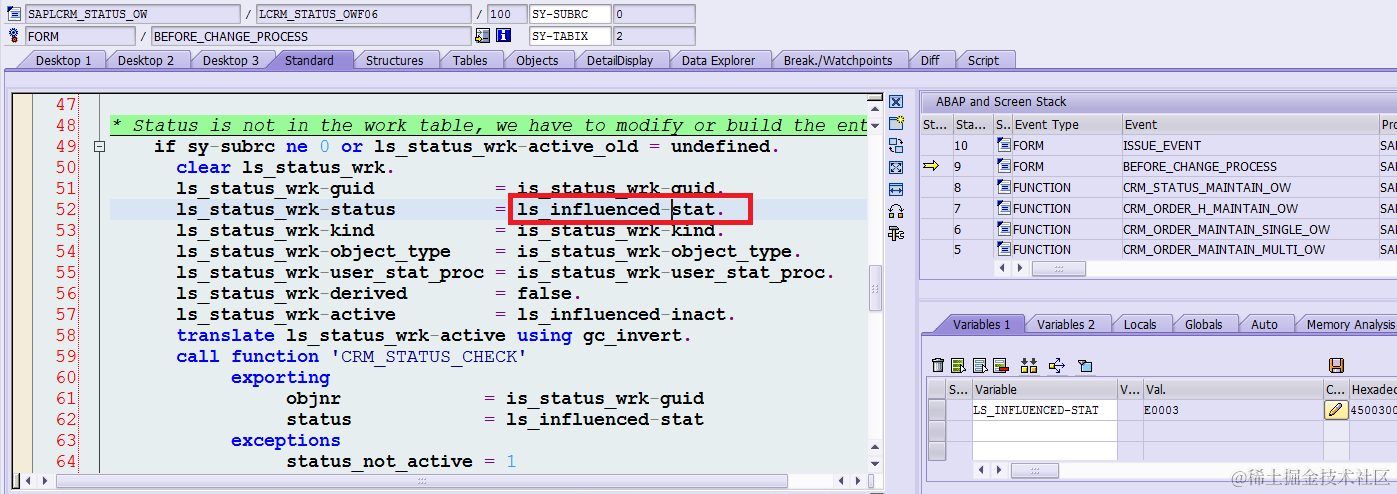Click the SY-SUBRC variable field

coord(569,15)
